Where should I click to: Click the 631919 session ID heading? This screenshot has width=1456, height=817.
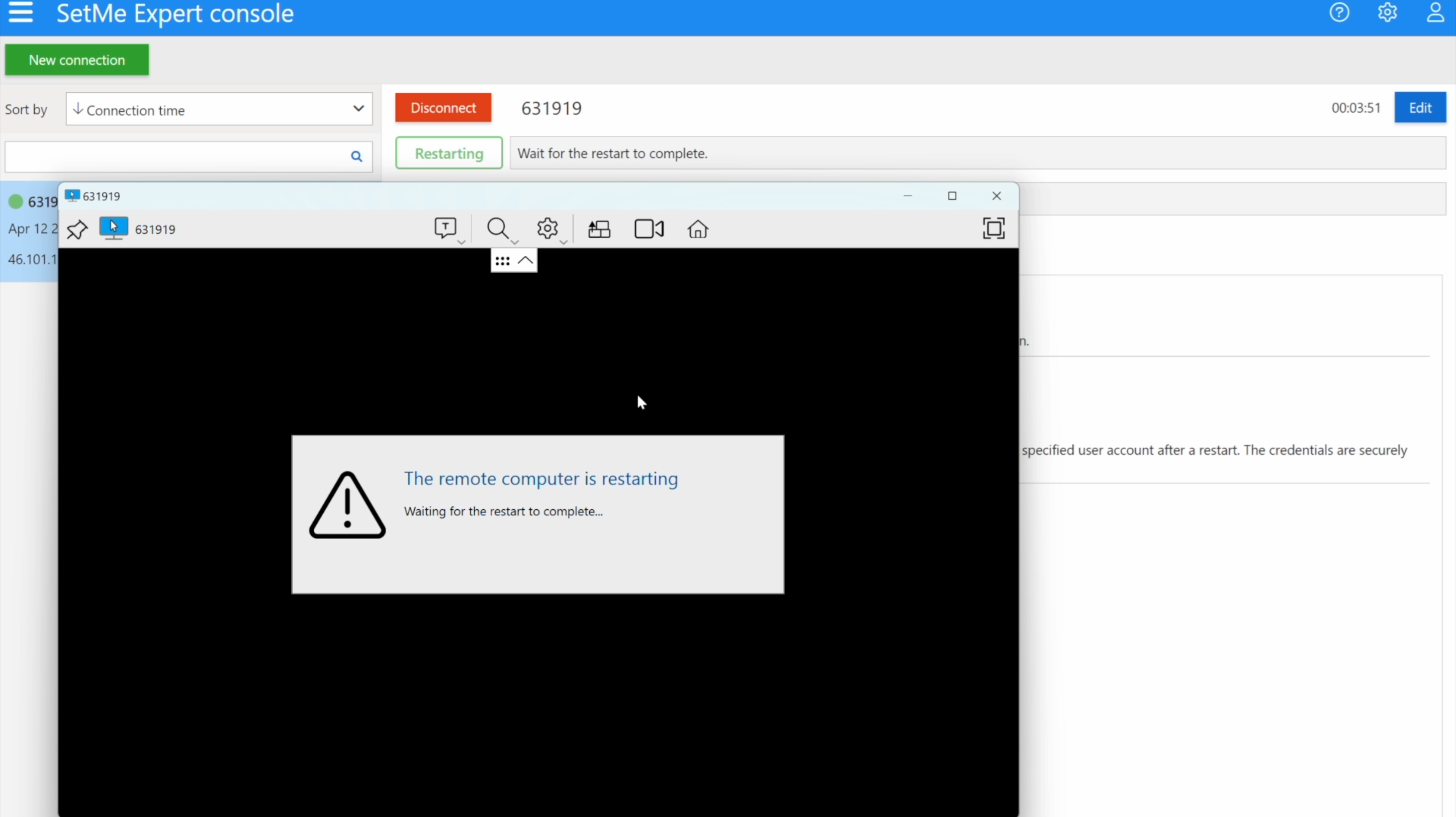tap(551, 108)
